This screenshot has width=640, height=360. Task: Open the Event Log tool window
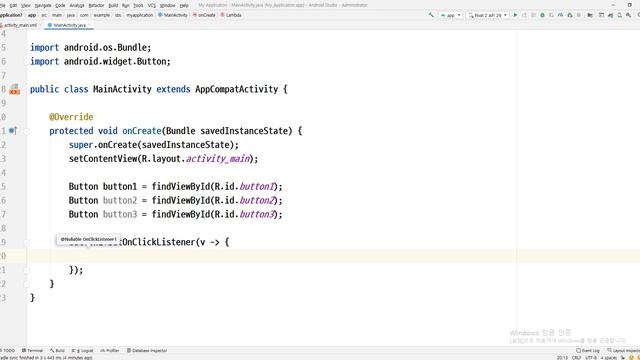(588, 351)
